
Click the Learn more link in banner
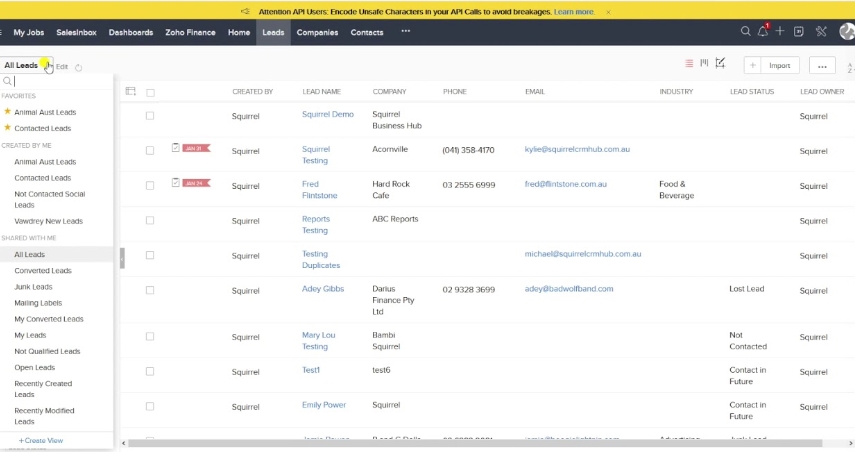click(574, 11)
